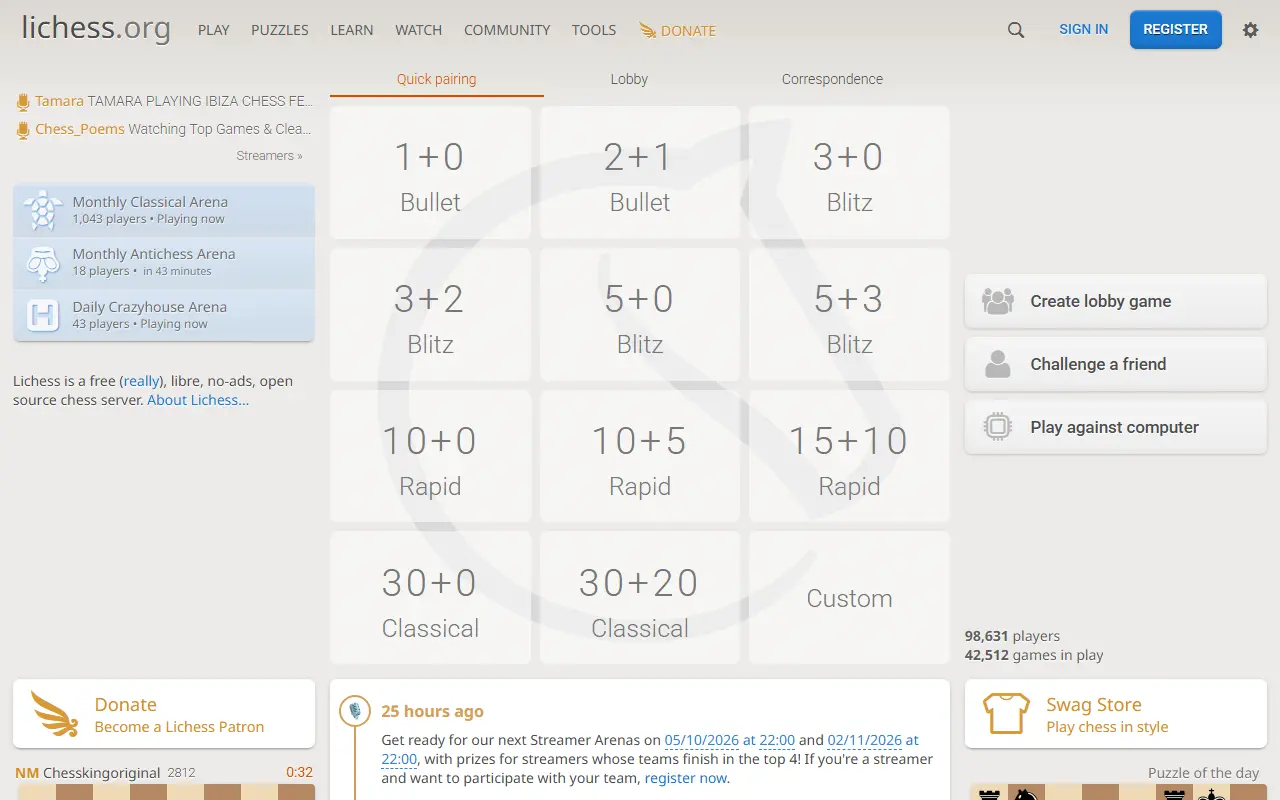Open the About Lichess link
1280x800 pixels.
(198, 400)
